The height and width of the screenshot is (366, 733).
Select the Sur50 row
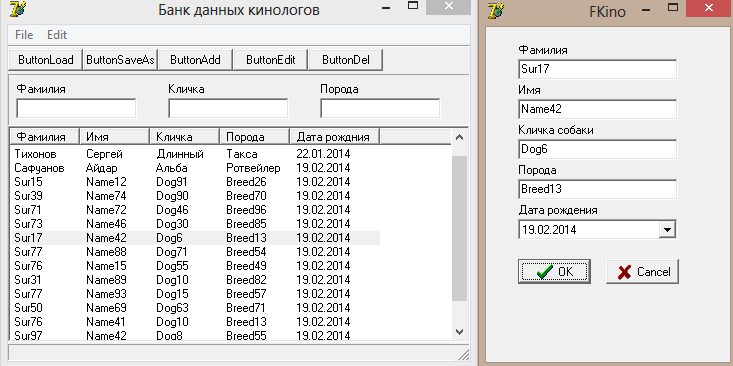195,308
